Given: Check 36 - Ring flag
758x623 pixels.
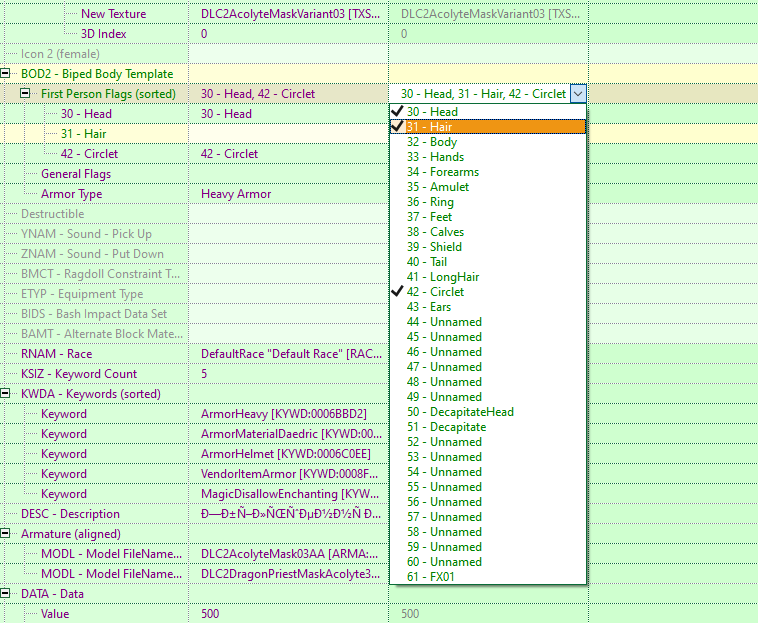Looking at the screenshot, I should coord(488,202).
